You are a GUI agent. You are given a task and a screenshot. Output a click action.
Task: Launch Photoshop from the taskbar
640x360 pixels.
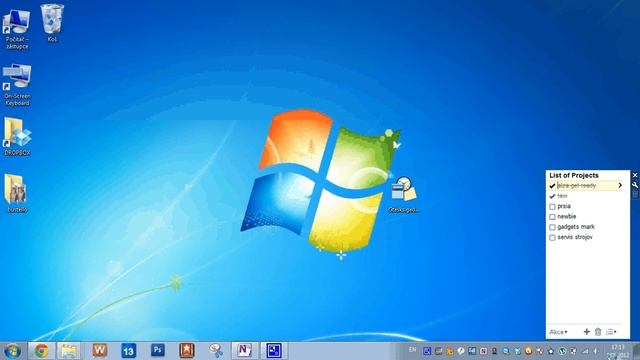[x=158, y=350]
